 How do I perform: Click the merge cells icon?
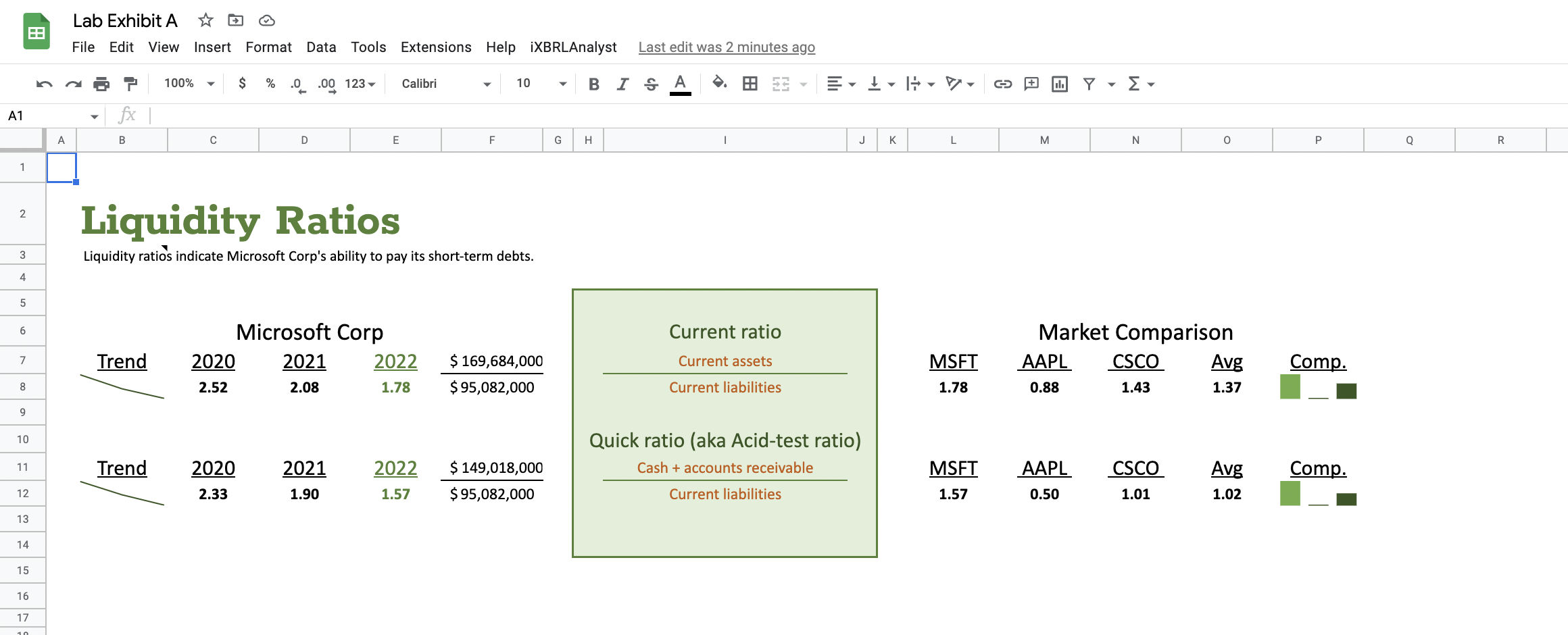781,84
